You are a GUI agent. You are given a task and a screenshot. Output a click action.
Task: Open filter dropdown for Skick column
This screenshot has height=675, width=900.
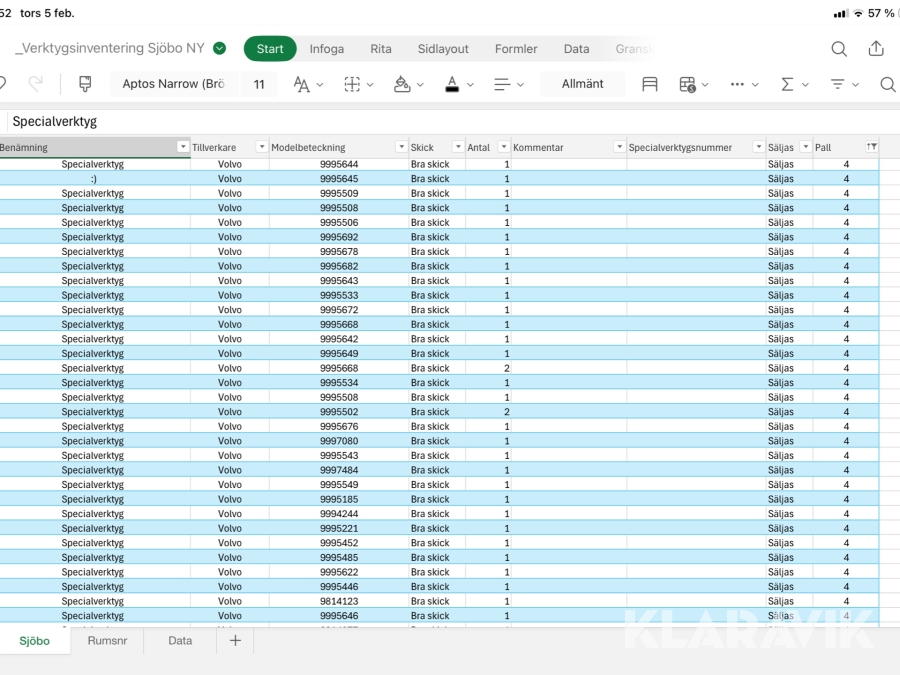[x=458, y=147]
